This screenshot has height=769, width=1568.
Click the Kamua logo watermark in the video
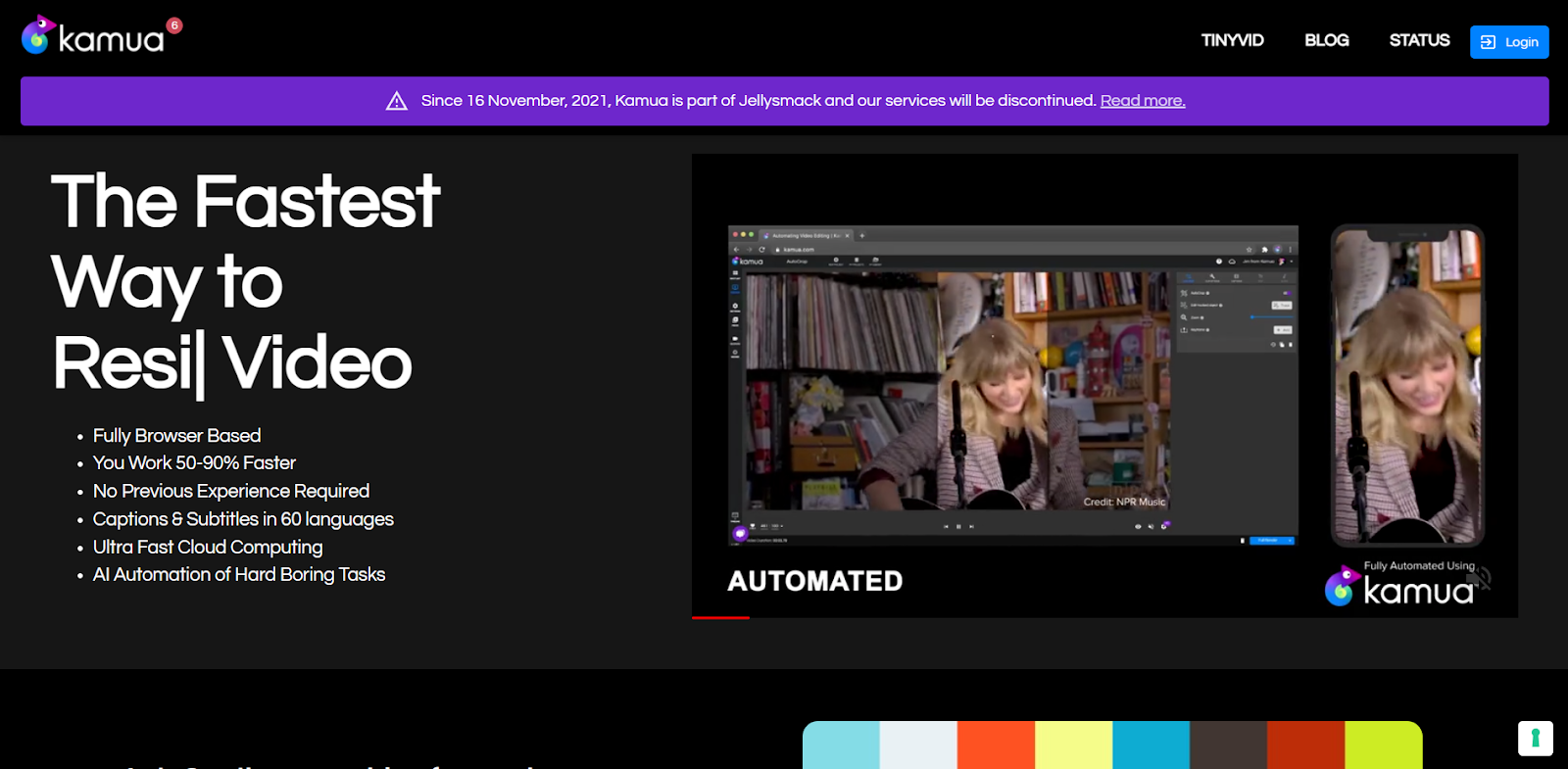click(1399, 588)
